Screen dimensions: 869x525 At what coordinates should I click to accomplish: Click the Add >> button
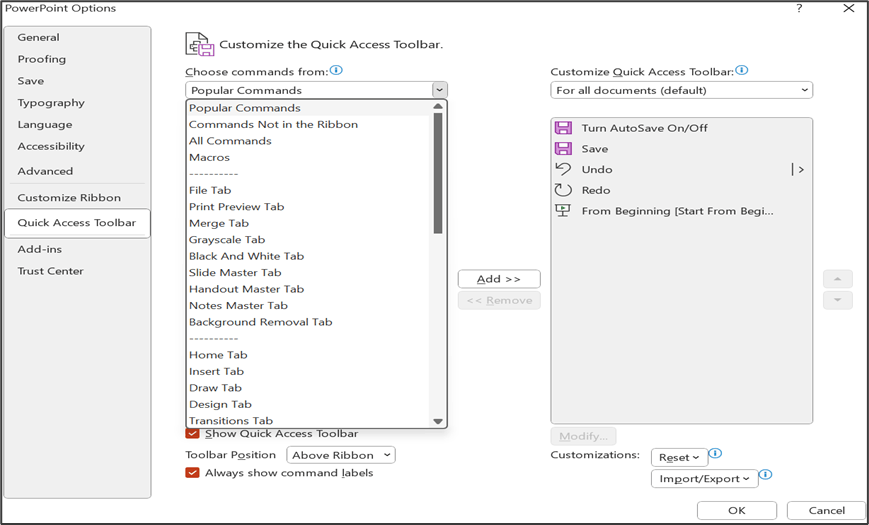(x=499, y=279)
